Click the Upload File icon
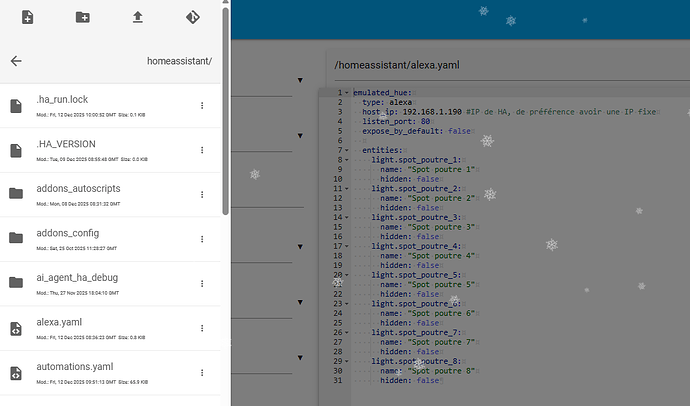Screen dimensions: 690x406 (138, 18)
